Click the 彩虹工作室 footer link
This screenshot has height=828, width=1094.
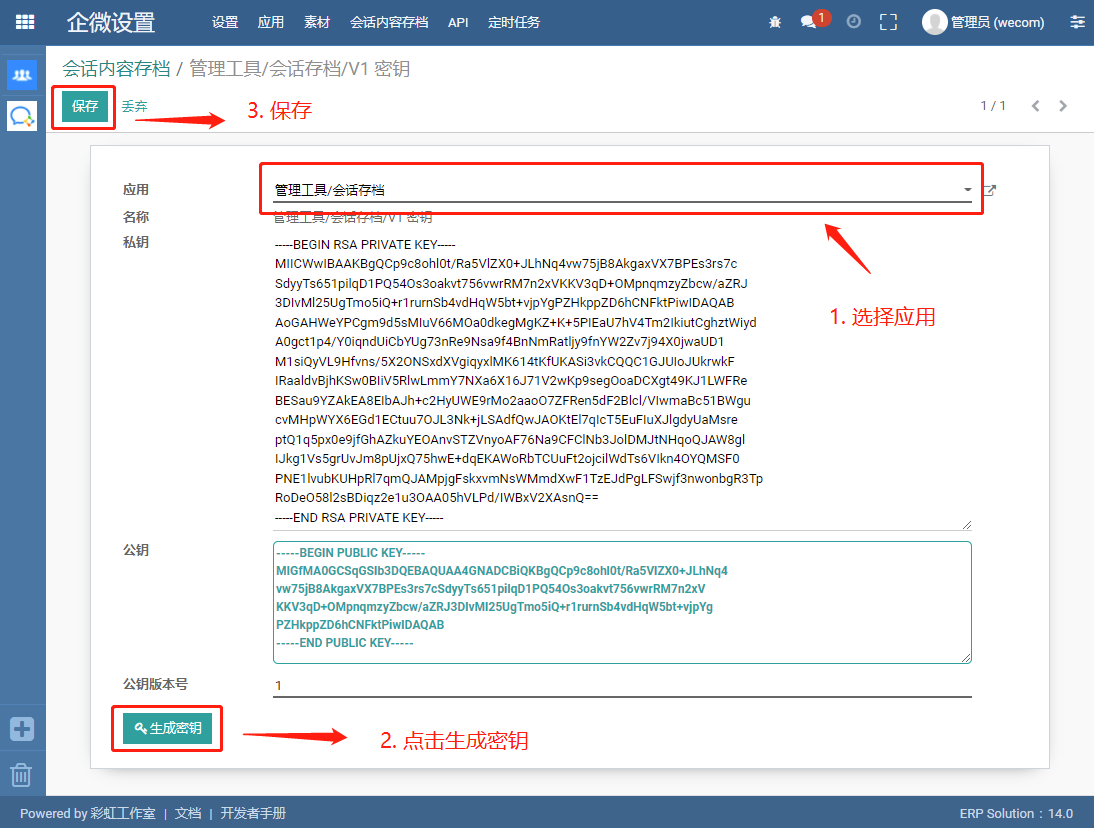[x=123, y=813]
